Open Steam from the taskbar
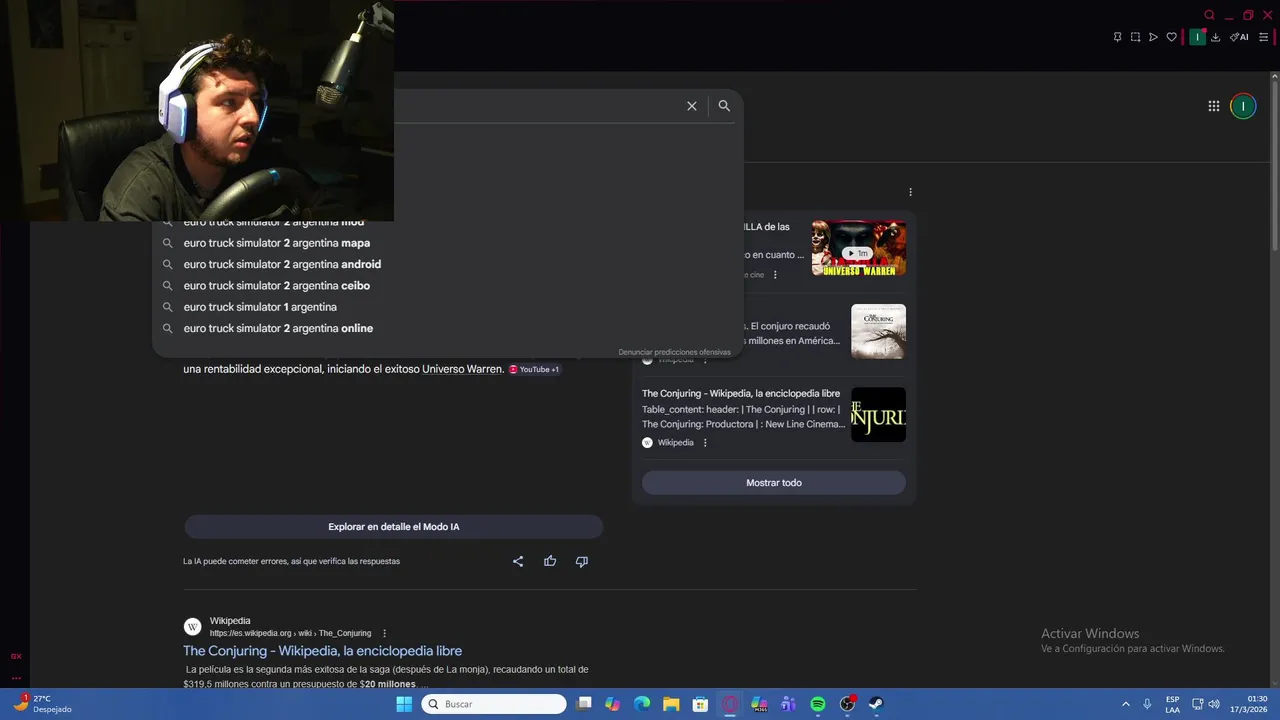Image resolution: width=1280 pixels, height=720 pixels. tap(876, 704)
